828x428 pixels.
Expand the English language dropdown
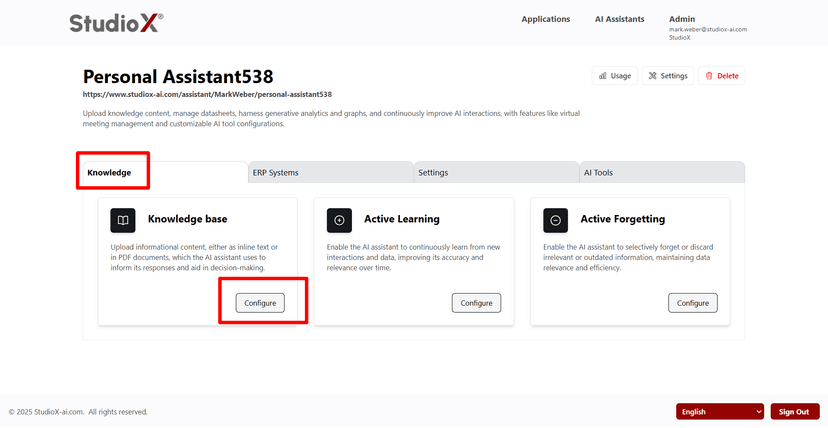coord(720,412)
